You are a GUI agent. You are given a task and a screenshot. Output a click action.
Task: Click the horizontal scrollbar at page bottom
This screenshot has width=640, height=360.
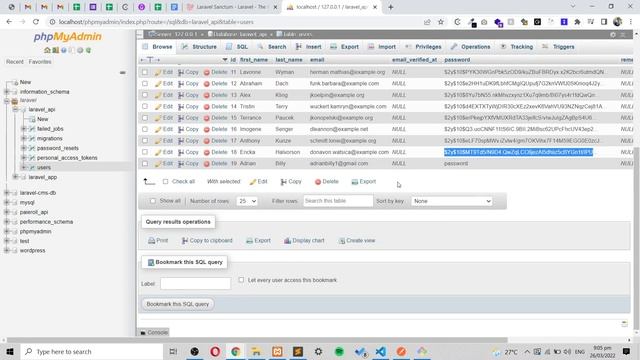coord(257,340)
